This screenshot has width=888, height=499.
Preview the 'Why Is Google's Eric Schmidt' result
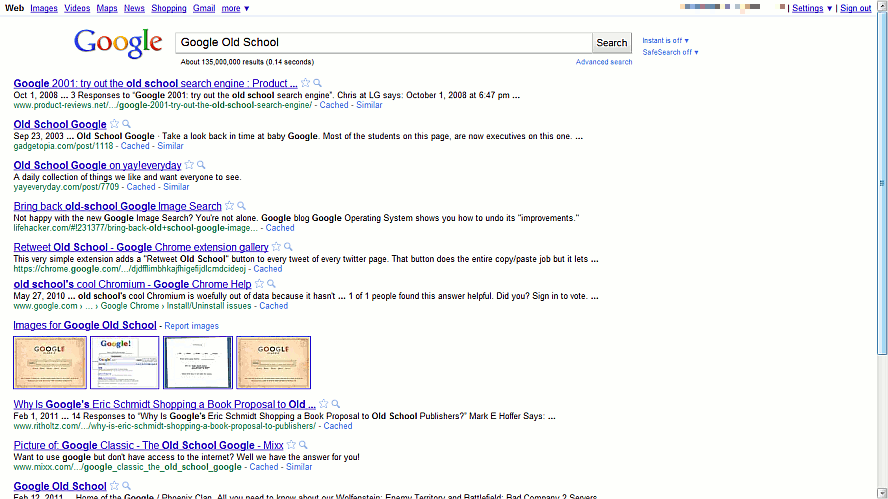336,404
